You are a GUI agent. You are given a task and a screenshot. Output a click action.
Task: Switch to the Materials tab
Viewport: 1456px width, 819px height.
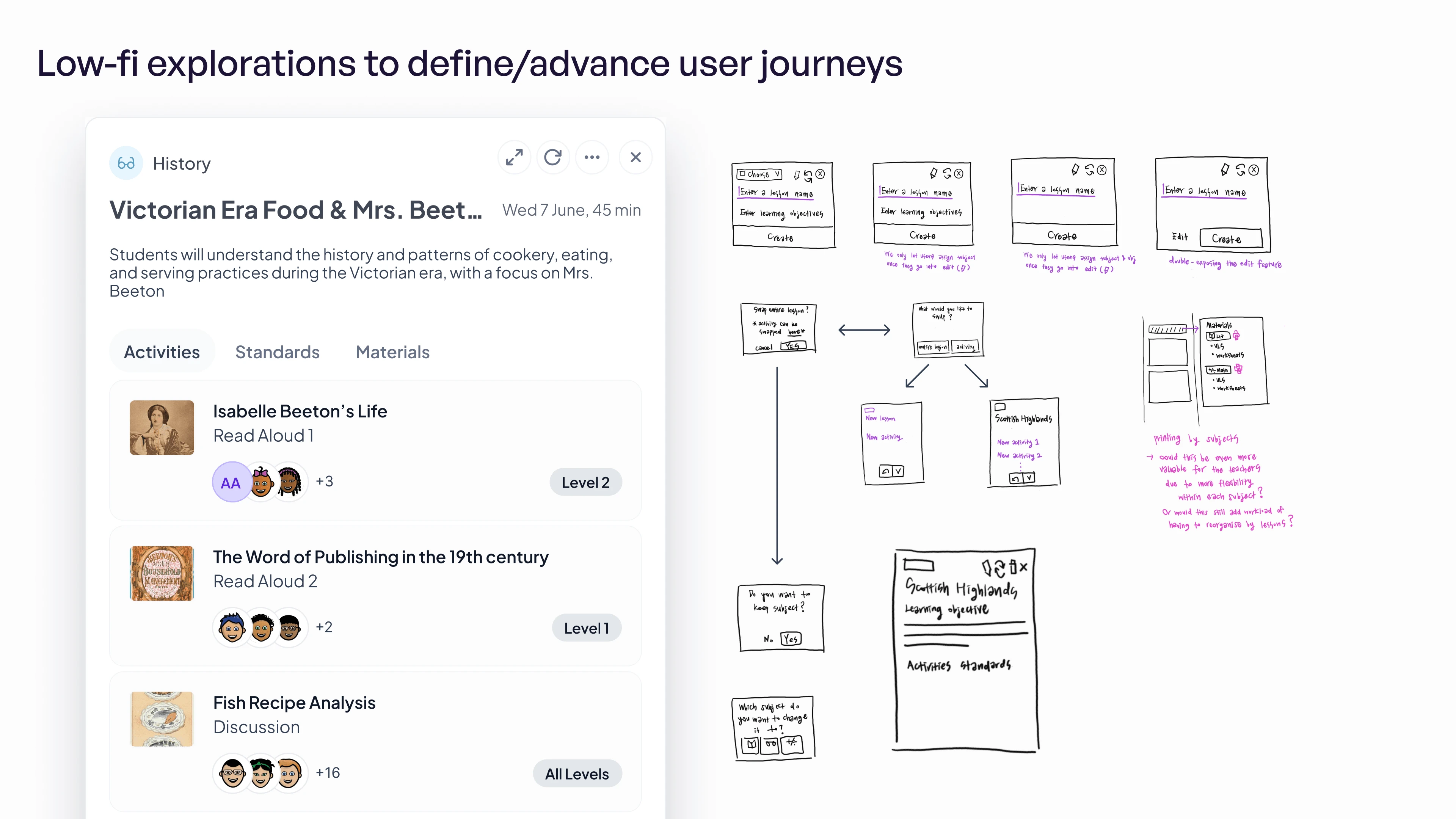coord(392,352)
